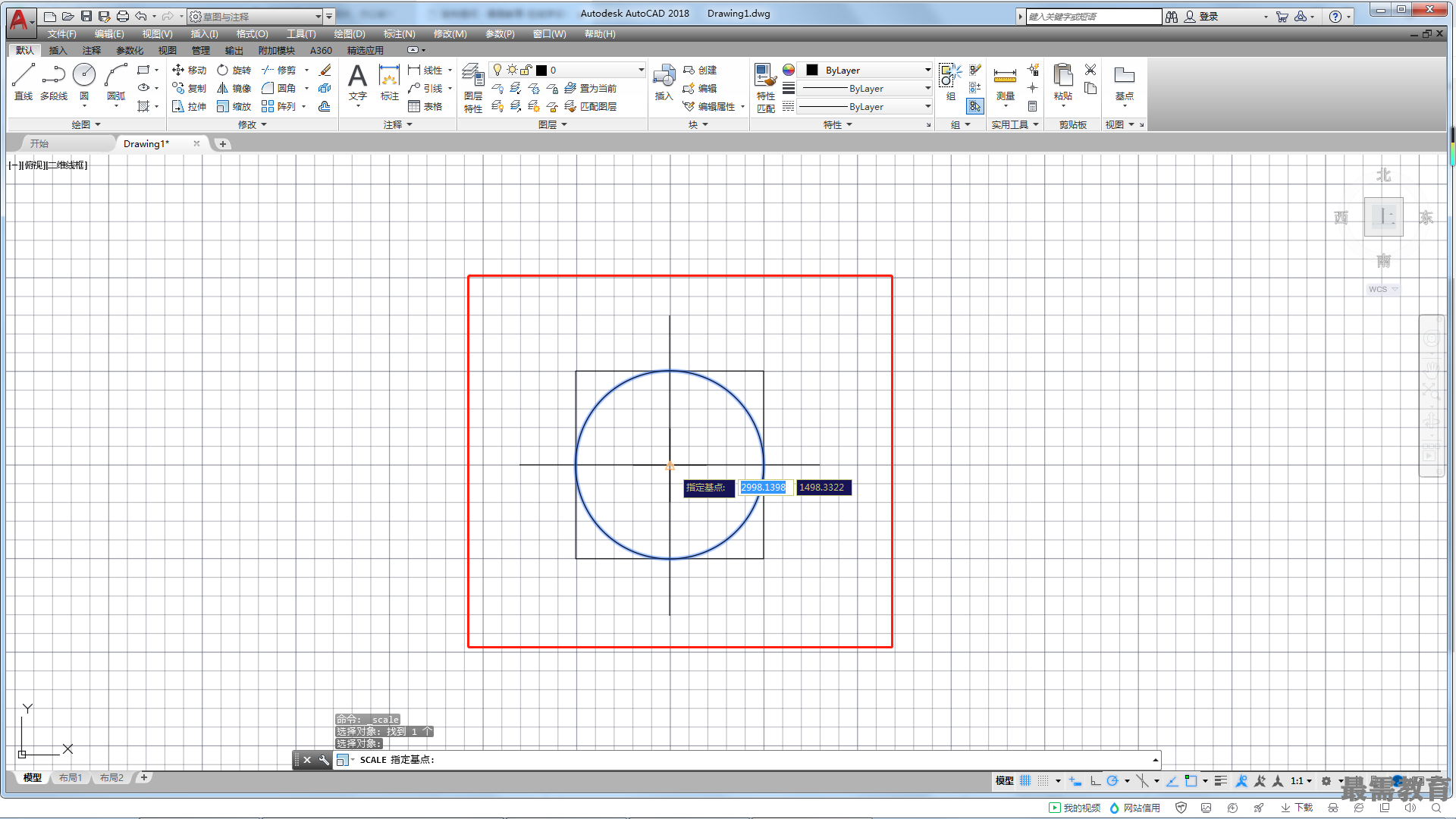
Task: Toggle polar tracking in status bar
Action: click(x=1112, y=780)
